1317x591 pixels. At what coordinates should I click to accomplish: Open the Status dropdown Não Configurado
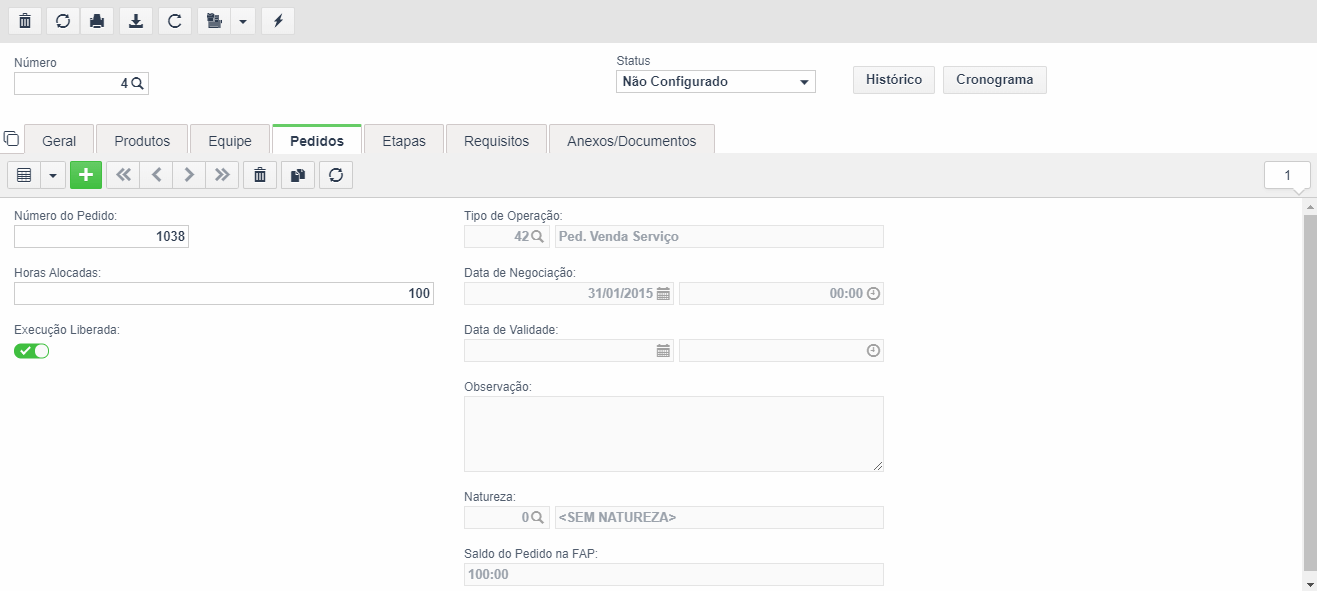716,82
